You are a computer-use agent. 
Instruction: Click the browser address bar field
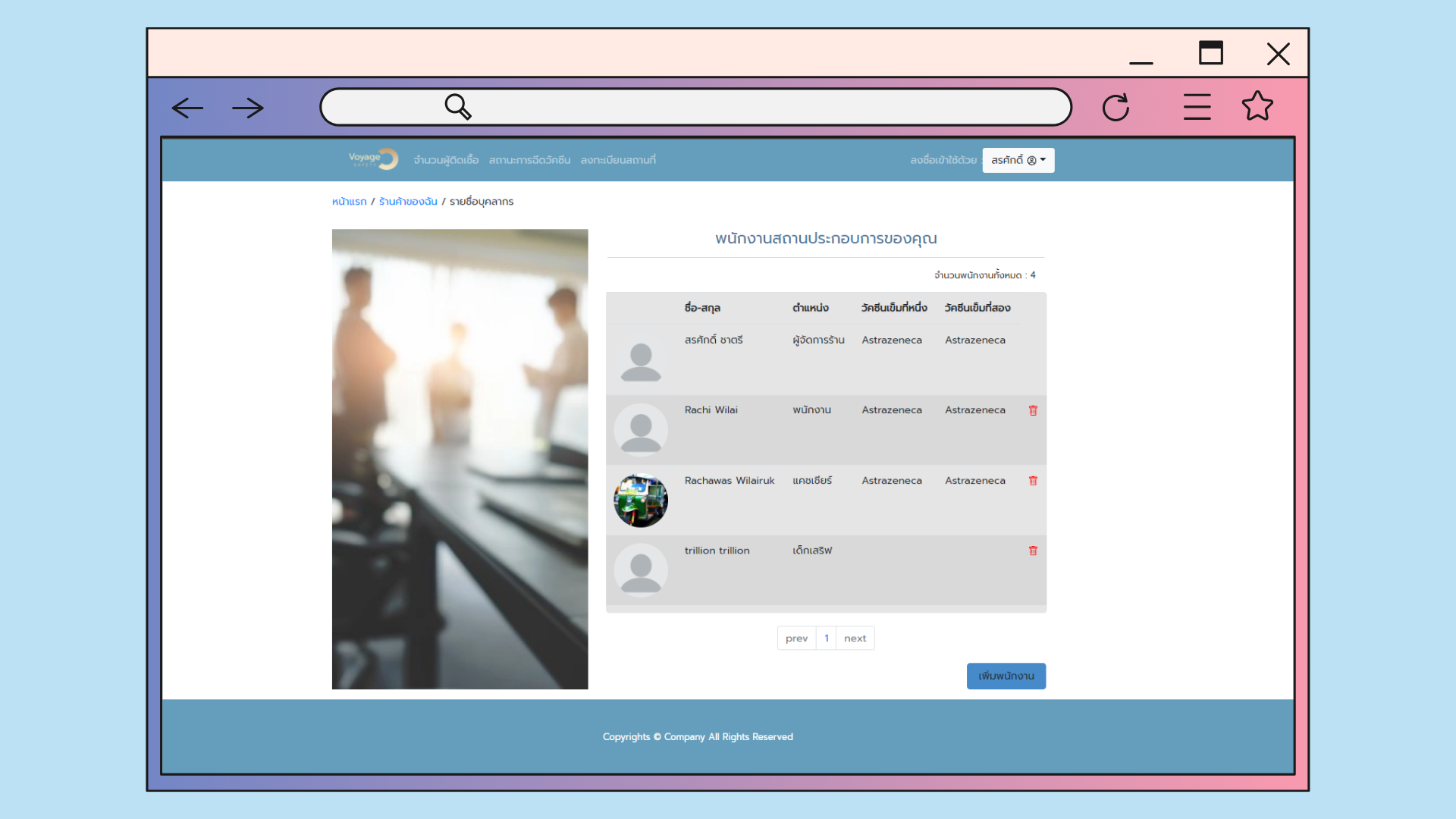[x=695, y=107]
